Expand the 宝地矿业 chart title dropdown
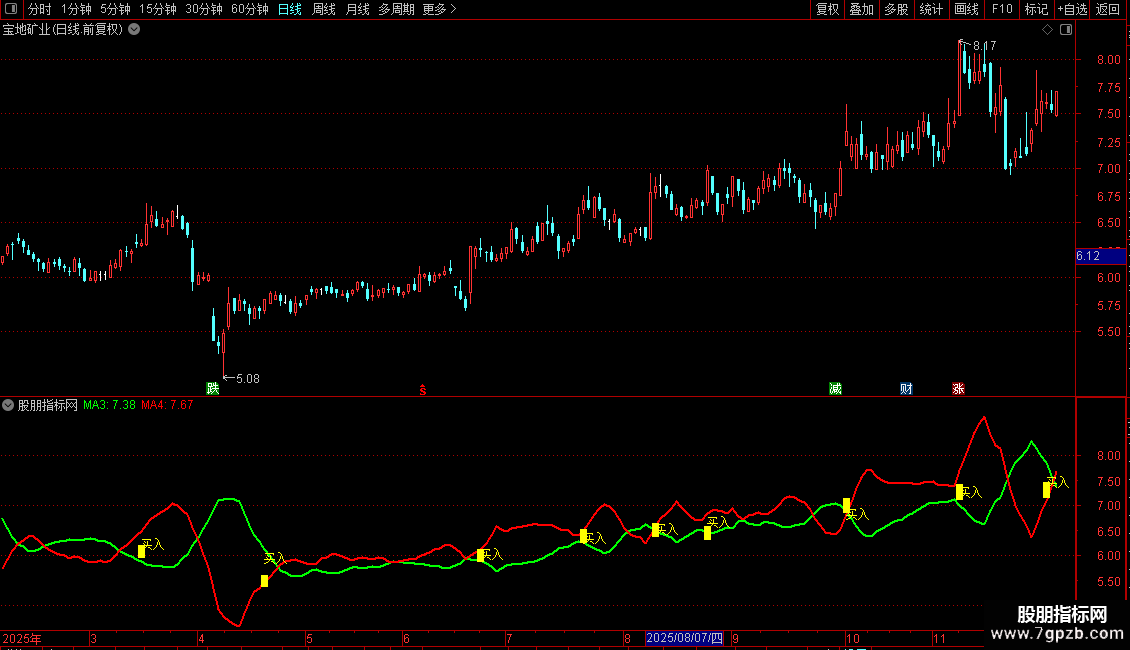This screenshot has height=650, width=1130. pyautogui.click(x=134, y=30)
